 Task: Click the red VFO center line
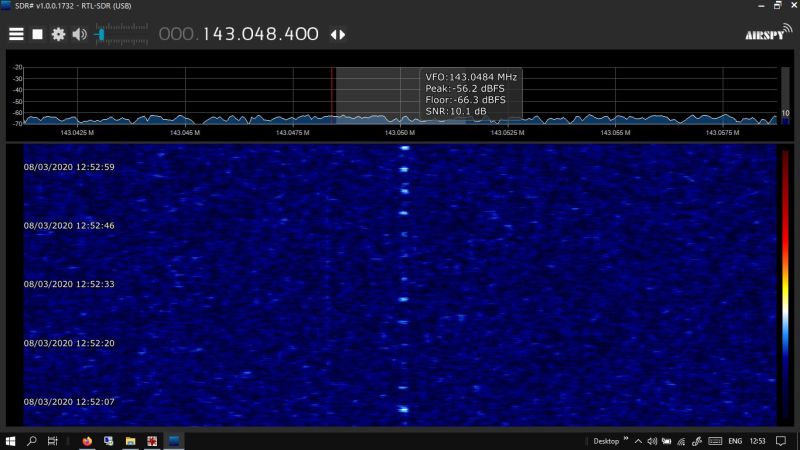click(x=332, y=95)
